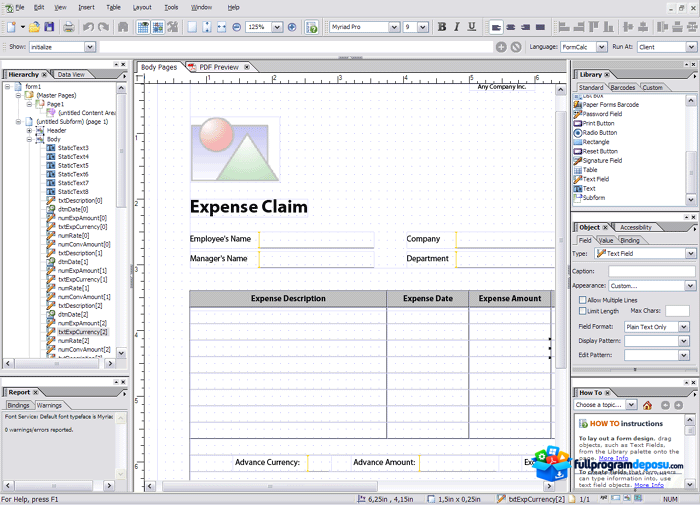Open the Language FormCalc dropdown
The height and width of the screenshot is (505, 700).
[601, 47]
